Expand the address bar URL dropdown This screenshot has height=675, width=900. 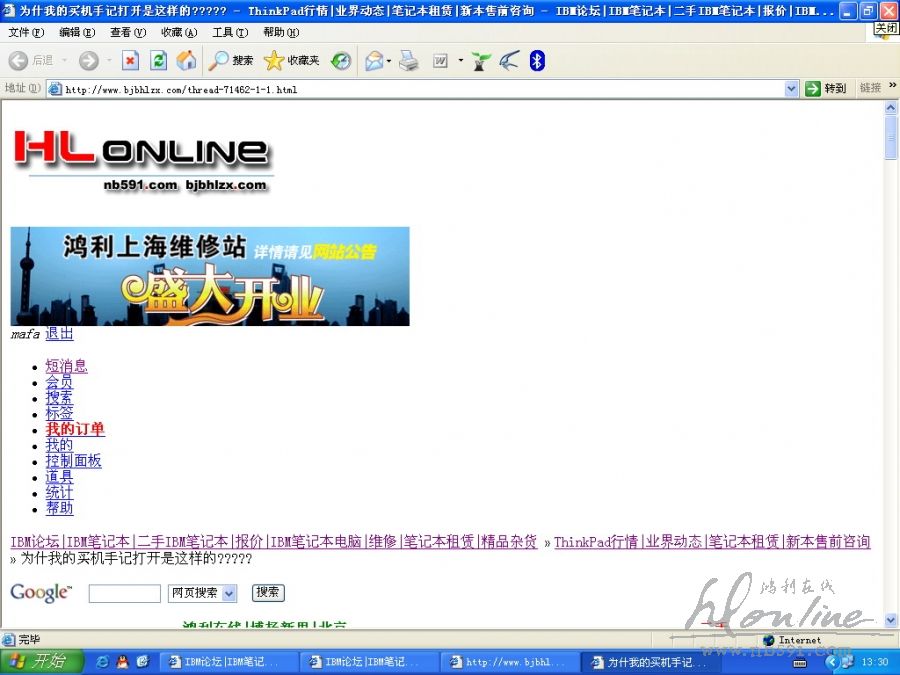[x=791, y=89]
